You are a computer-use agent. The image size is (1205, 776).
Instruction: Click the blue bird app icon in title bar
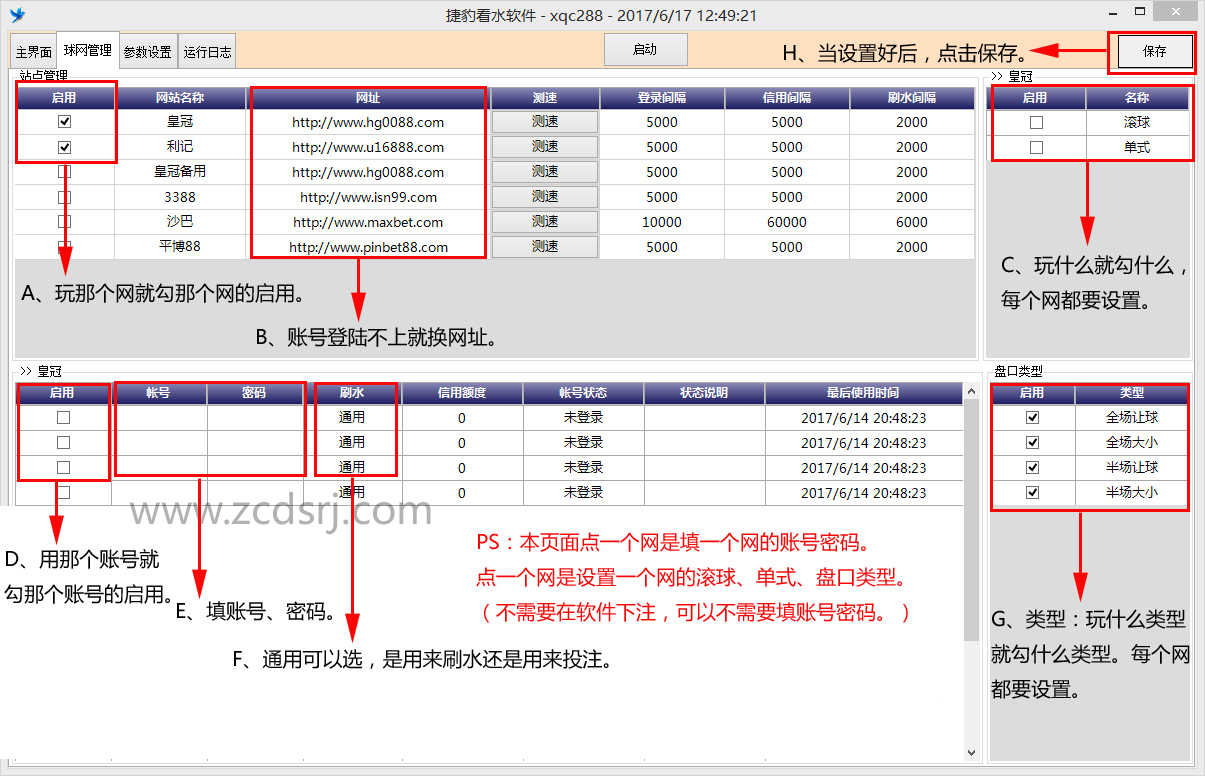point(17,15)
